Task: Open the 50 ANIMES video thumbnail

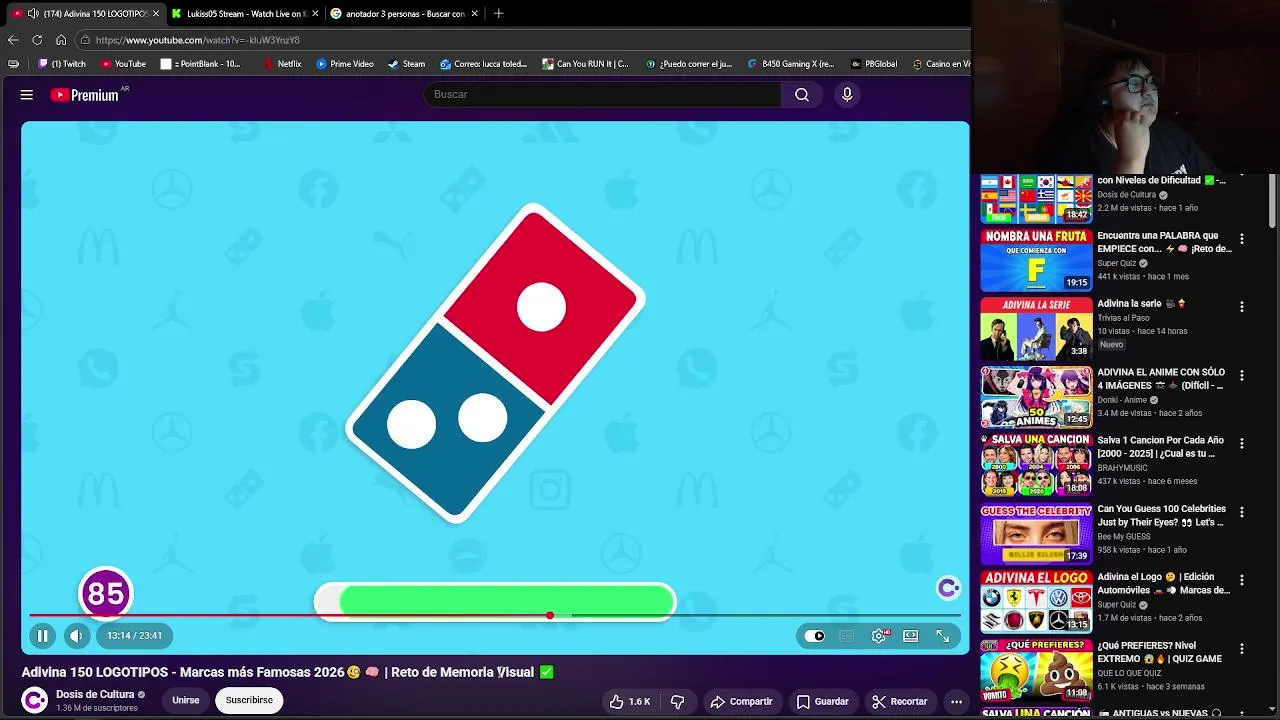Action: pyautogui.click(x=1036, y=397)
